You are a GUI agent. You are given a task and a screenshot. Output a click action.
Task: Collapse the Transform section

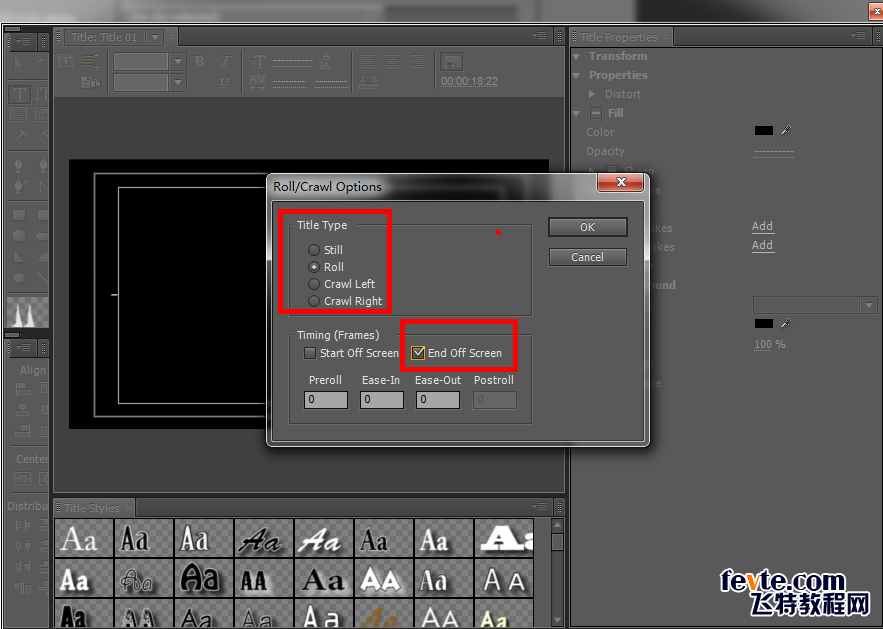(576, 56)
